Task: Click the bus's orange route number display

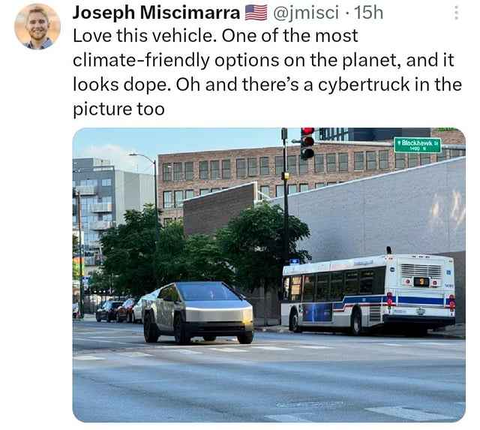Action: (421, 282)
